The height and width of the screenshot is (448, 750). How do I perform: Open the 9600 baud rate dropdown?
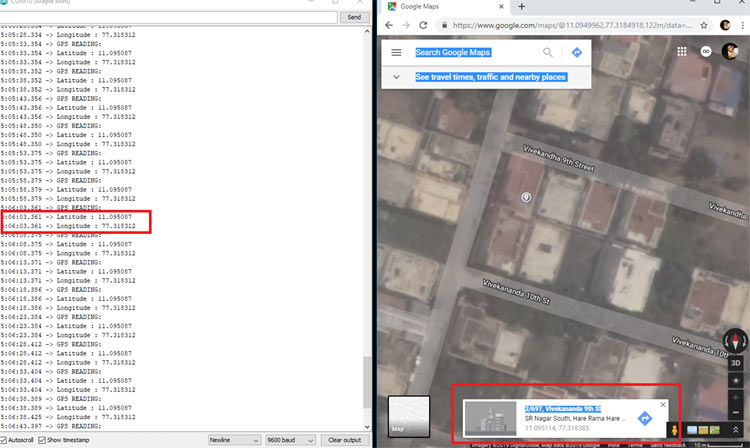[290, 440]
